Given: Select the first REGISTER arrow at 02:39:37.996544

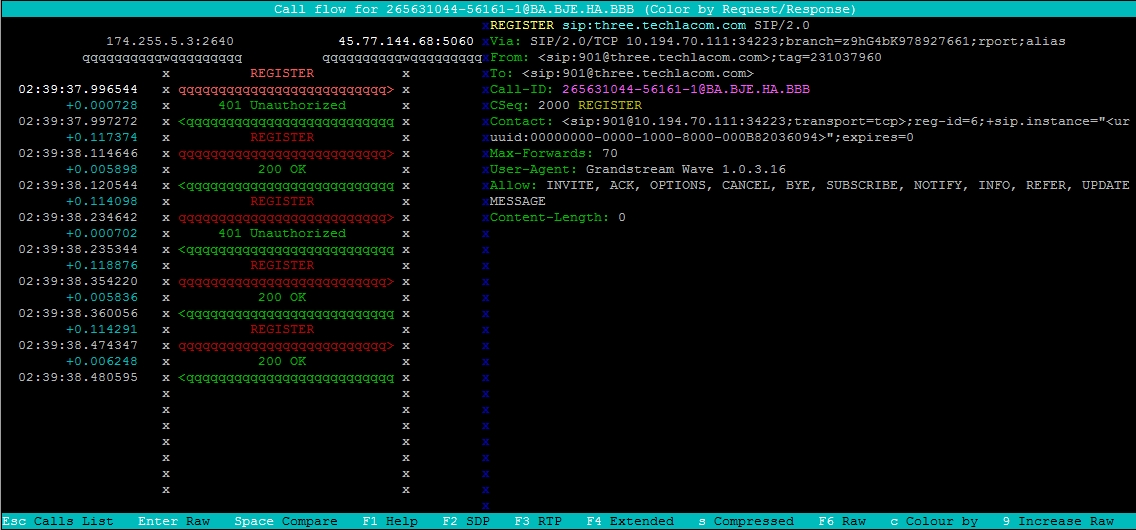Looking at the screenshot, I should click(x=286, y=89).
